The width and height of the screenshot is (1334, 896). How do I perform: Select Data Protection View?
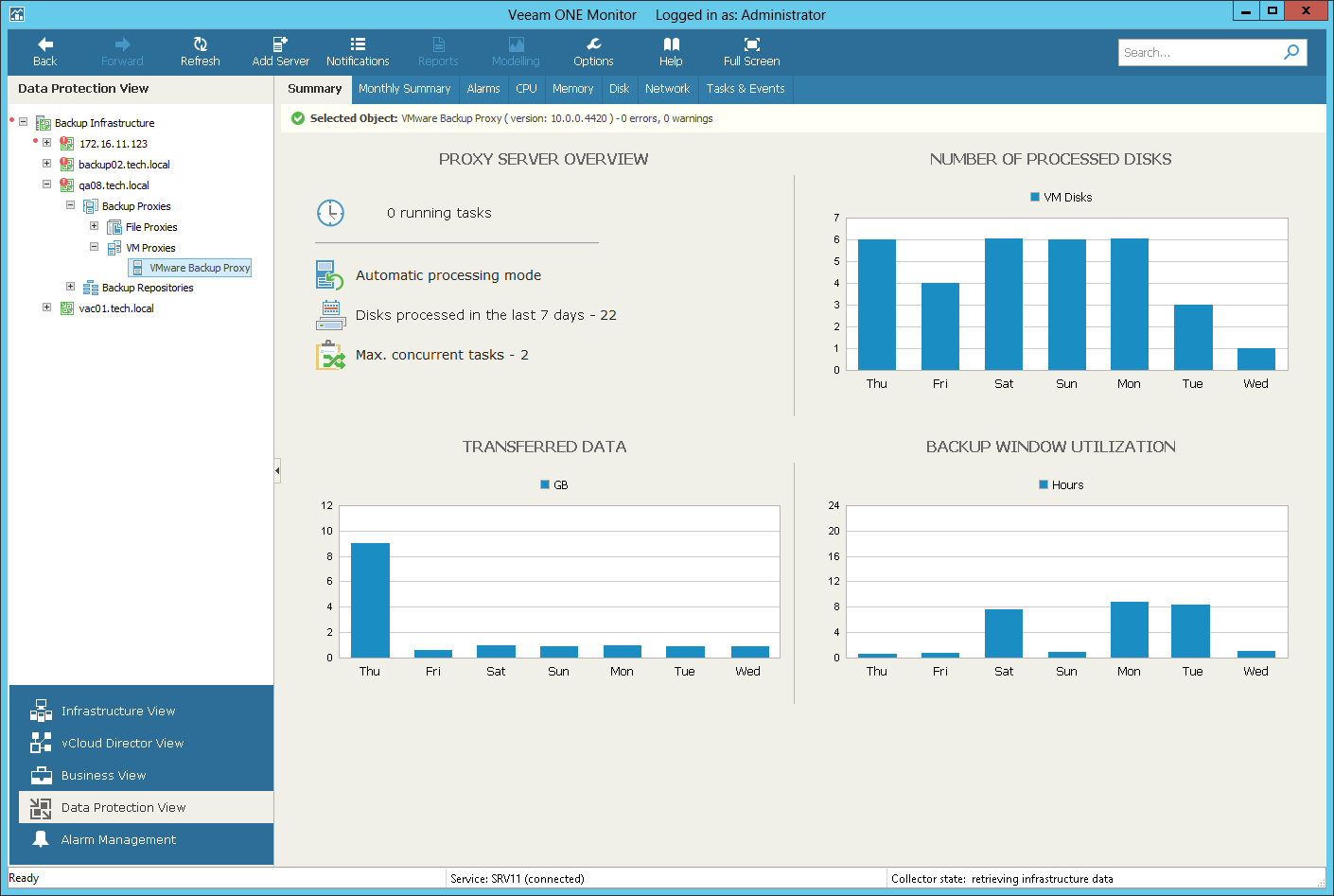(x=146, y=807)
